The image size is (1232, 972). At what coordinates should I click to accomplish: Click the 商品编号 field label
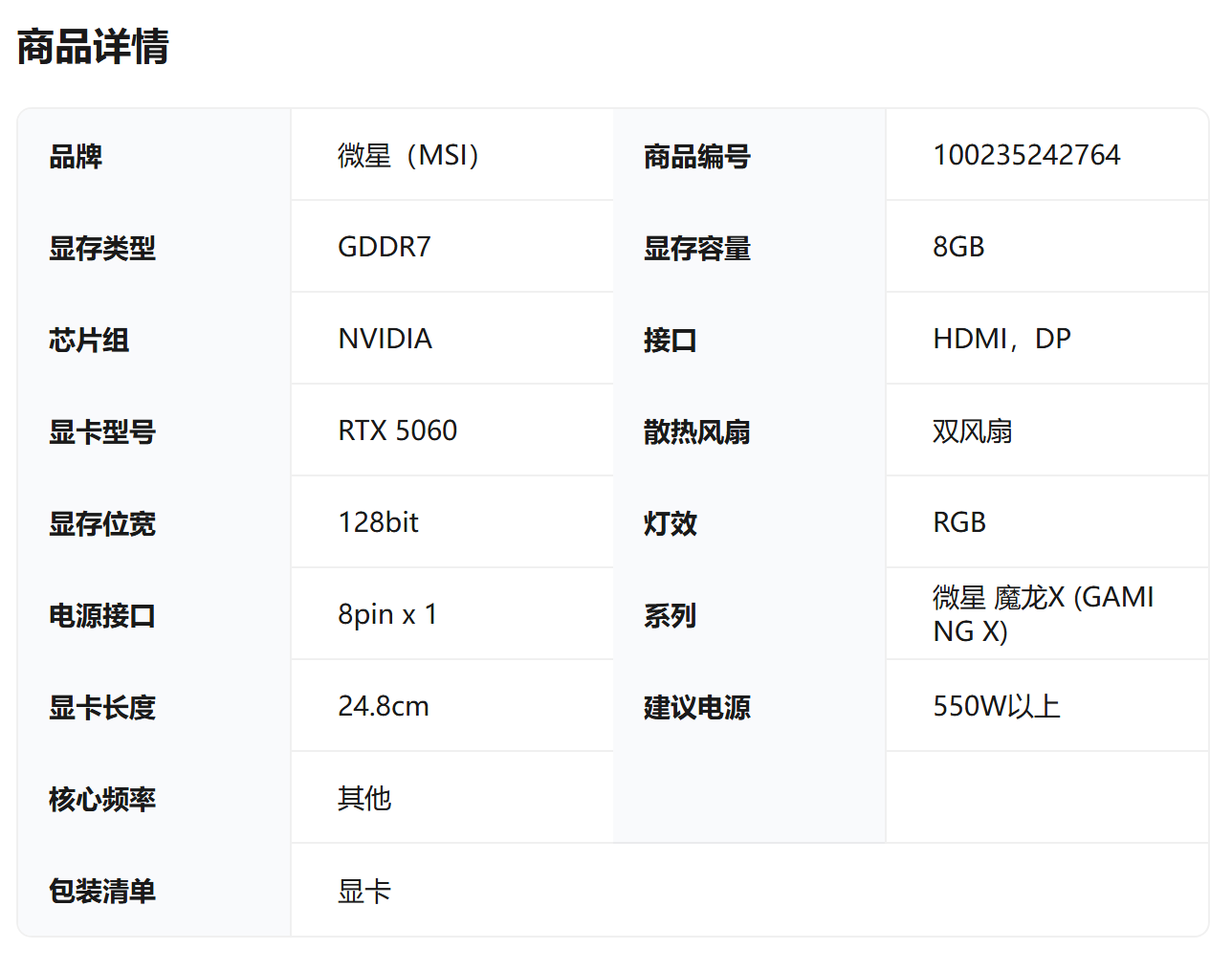pyautogui.click(x=696, y=156)
